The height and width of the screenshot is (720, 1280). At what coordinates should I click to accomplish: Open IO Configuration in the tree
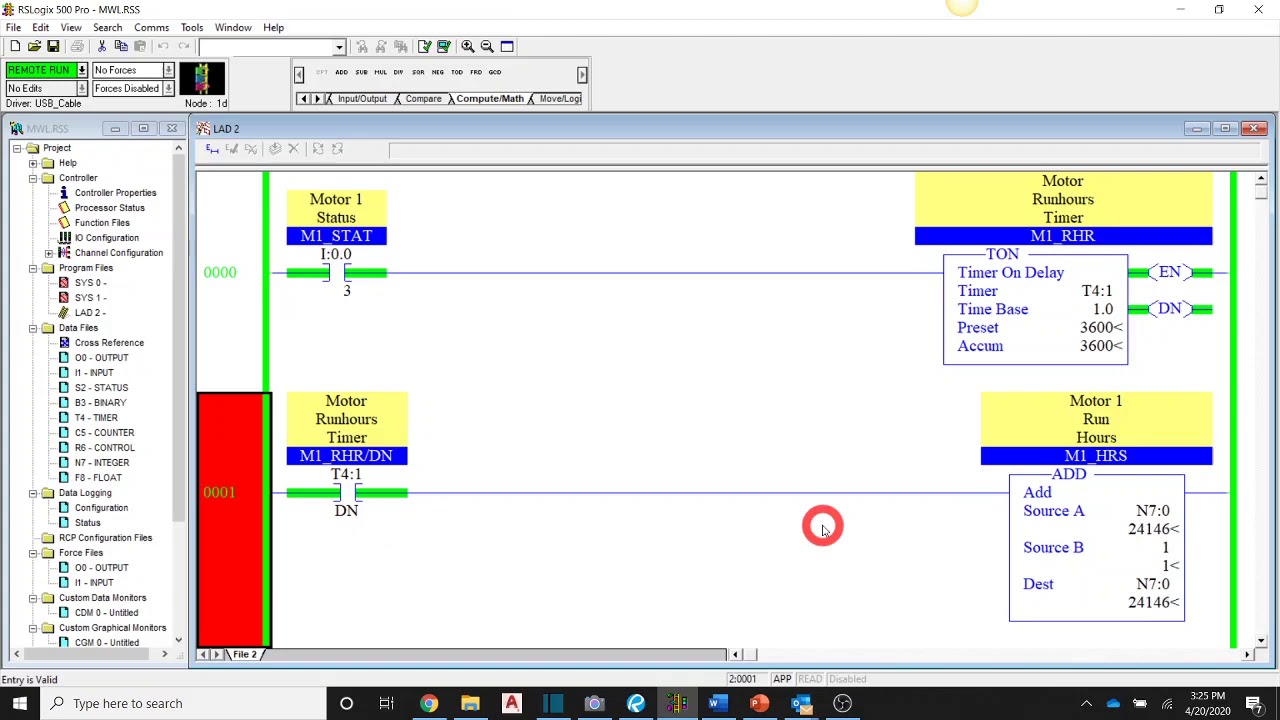tap(106, 237)
